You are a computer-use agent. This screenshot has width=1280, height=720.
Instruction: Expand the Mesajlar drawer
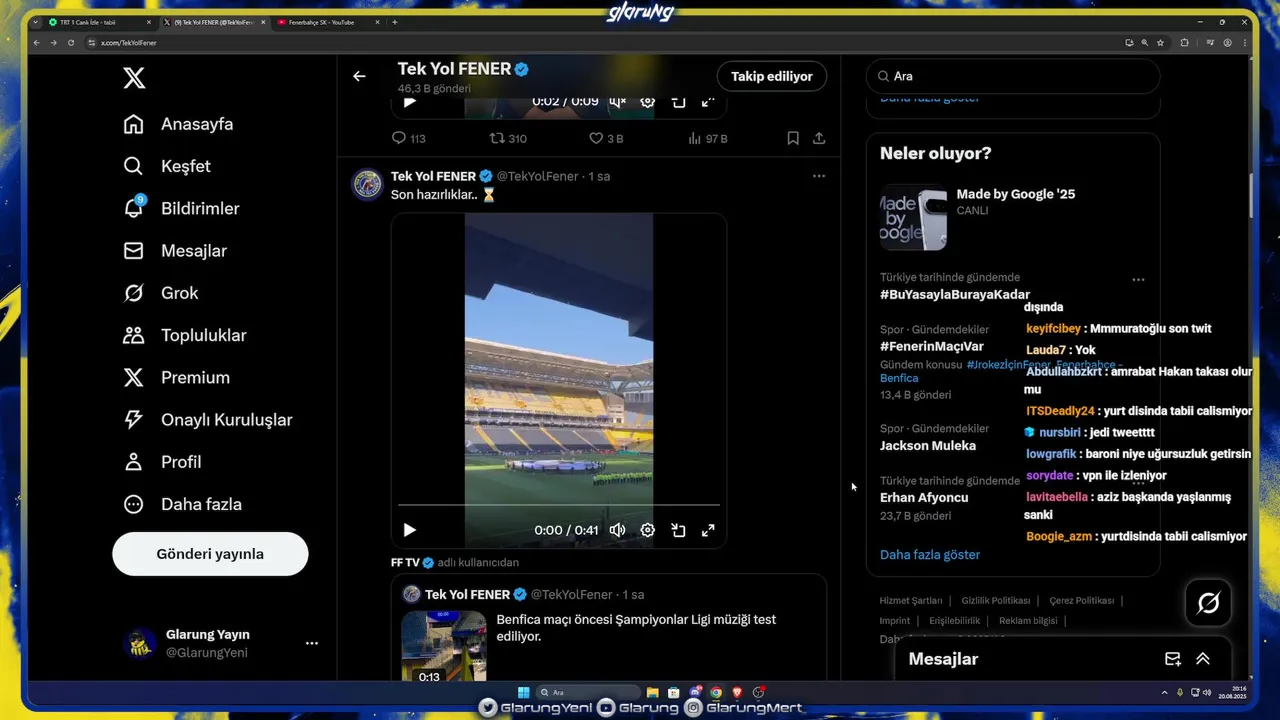(1203, 659)
